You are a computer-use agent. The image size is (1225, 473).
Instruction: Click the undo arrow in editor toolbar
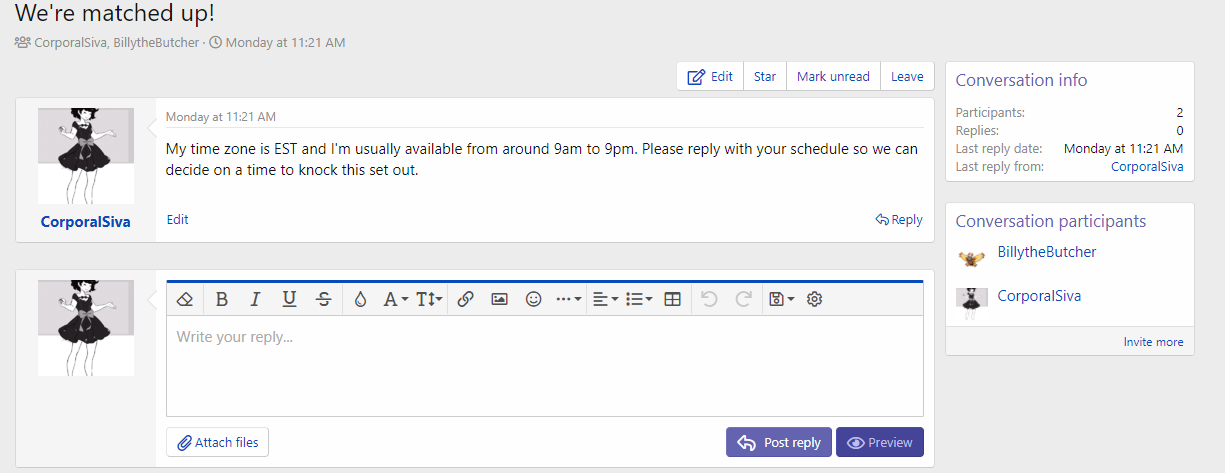[709, 299]
